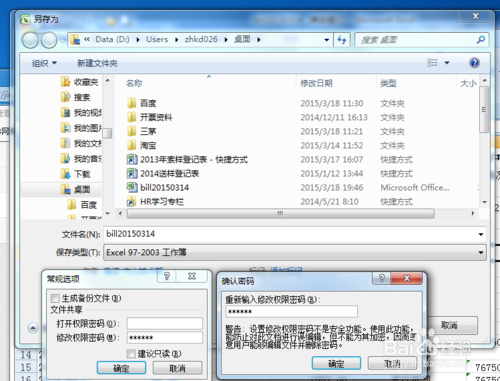500x381 pixels.
Task: Open the 三茅 folder
Action: click(142, 131)
